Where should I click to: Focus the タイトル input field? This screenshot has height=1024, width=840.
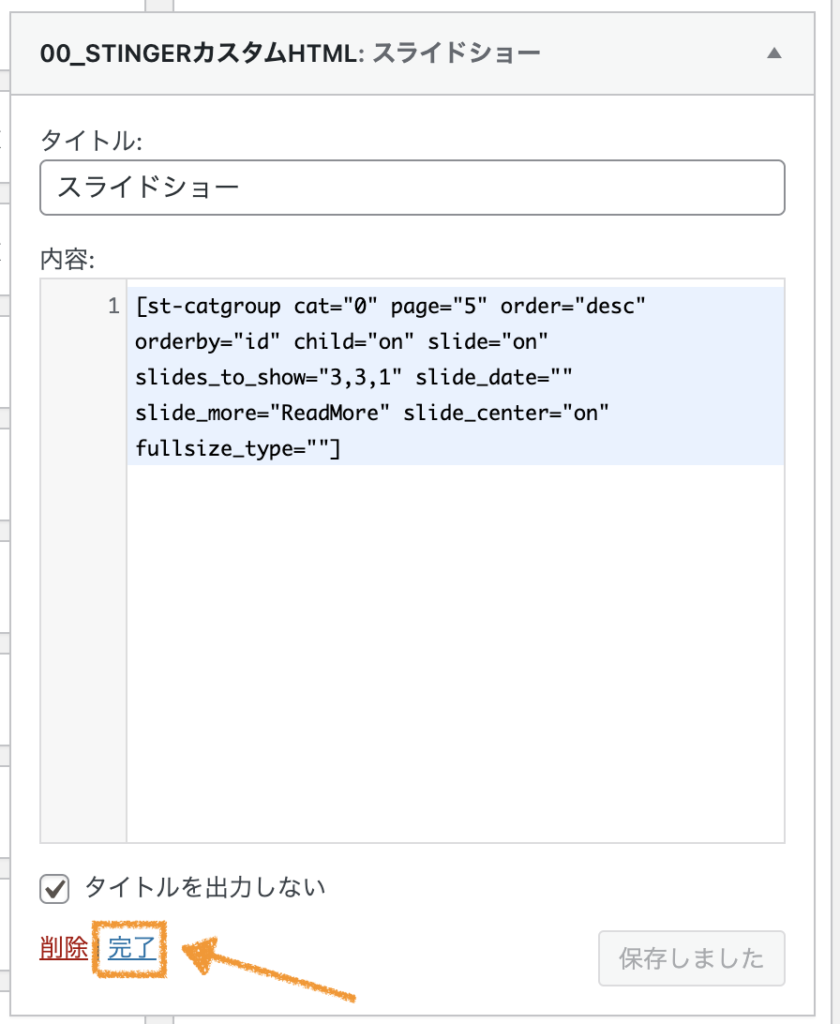(412, 187)
